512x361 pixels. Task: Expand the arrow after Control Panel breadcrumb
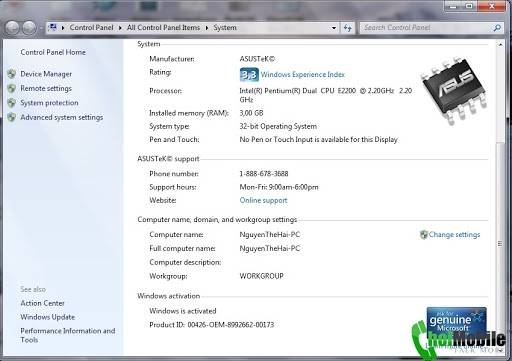(120, 28)
